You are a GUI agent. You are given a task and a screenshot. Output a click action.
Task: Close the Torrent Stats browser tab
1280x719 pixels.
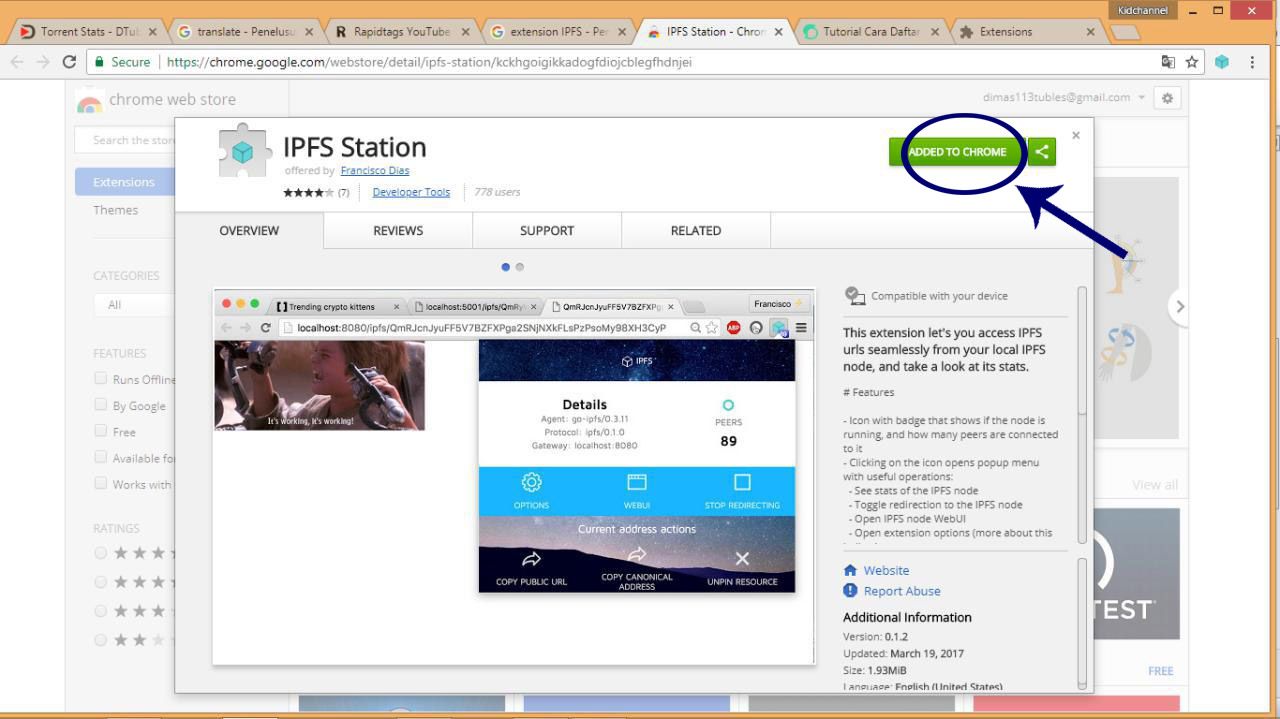(x=153, y=32)
